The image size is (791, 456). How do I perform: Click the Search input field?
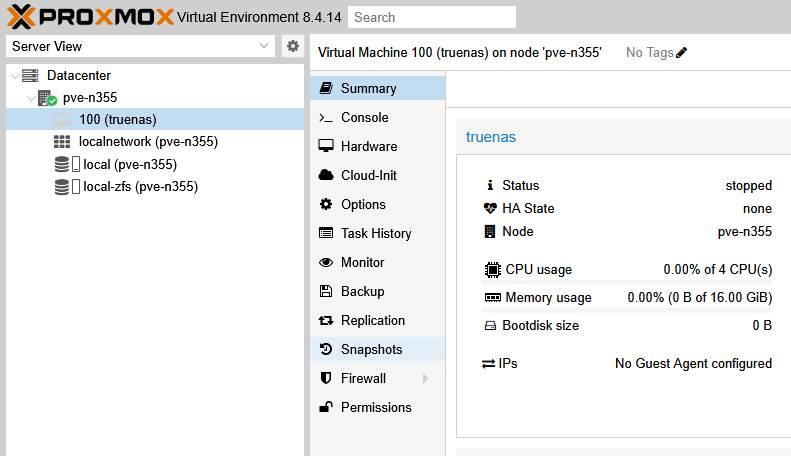pyautogui.click(x=432, y=17)
